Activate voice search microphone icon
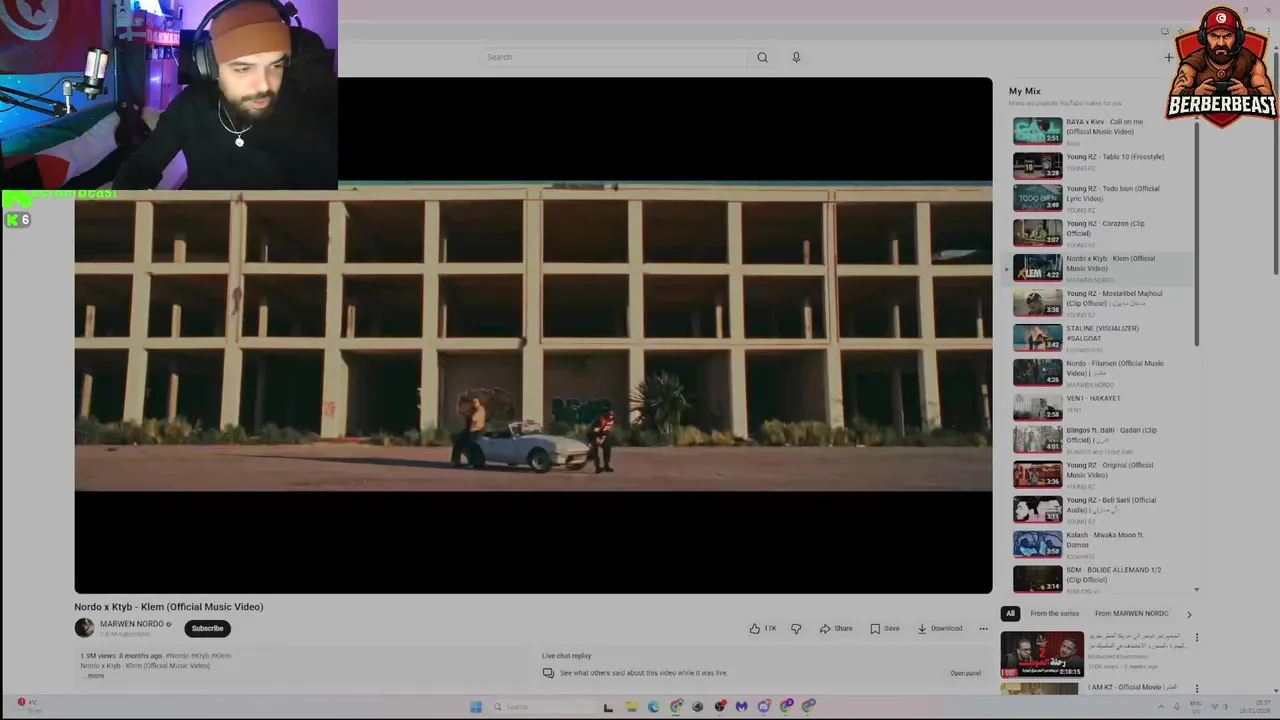Viewport: 1280px width, 720px height. pyautogui.click(x=796, y=57)
